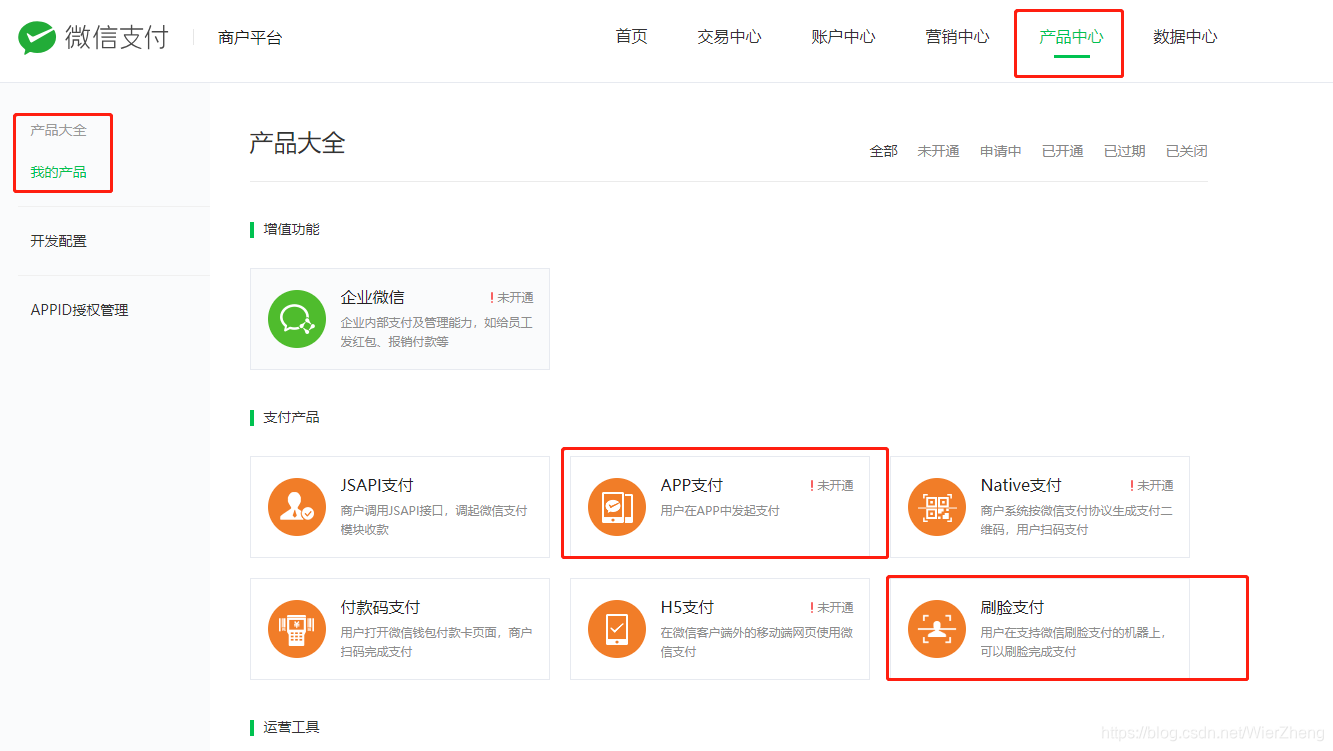Viewport: 1333px width, 751px height.
Task: Select 产品大全 in the sidebar
Action: click(58, 130)
